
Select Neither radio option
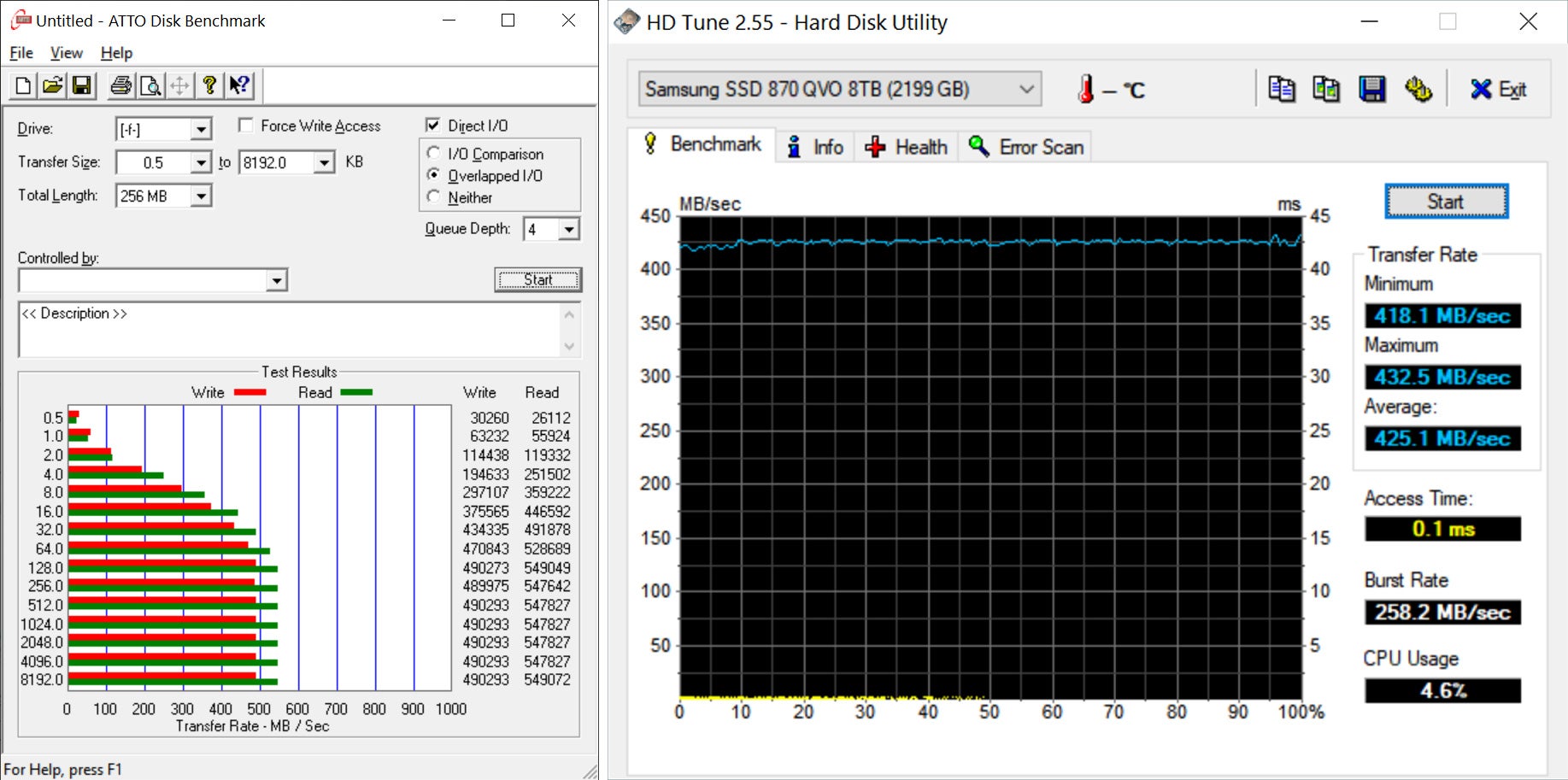click(x=434, y=196)
